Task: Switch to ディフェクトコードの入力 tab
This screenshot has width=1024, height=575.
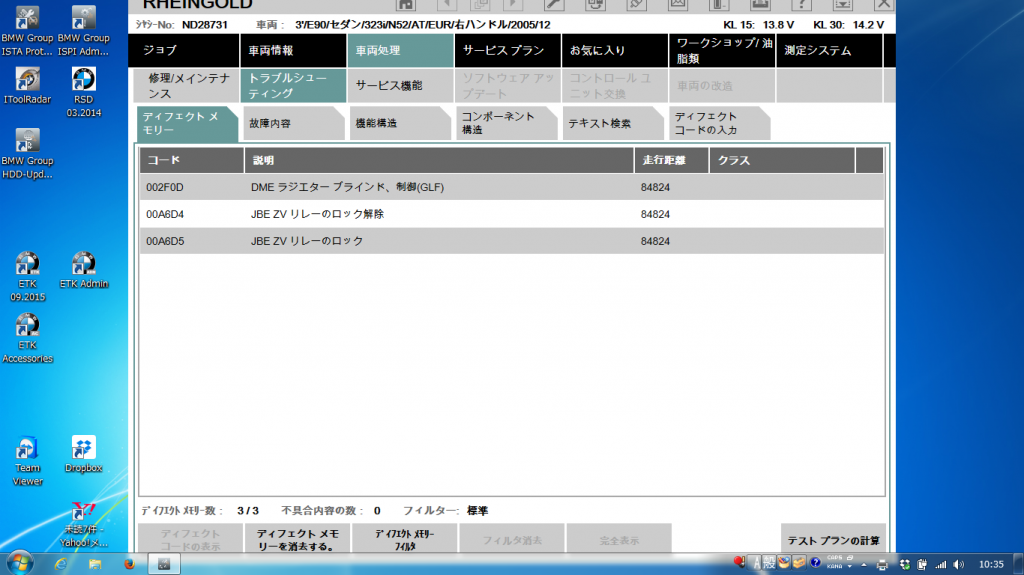Action: point(719,123)
